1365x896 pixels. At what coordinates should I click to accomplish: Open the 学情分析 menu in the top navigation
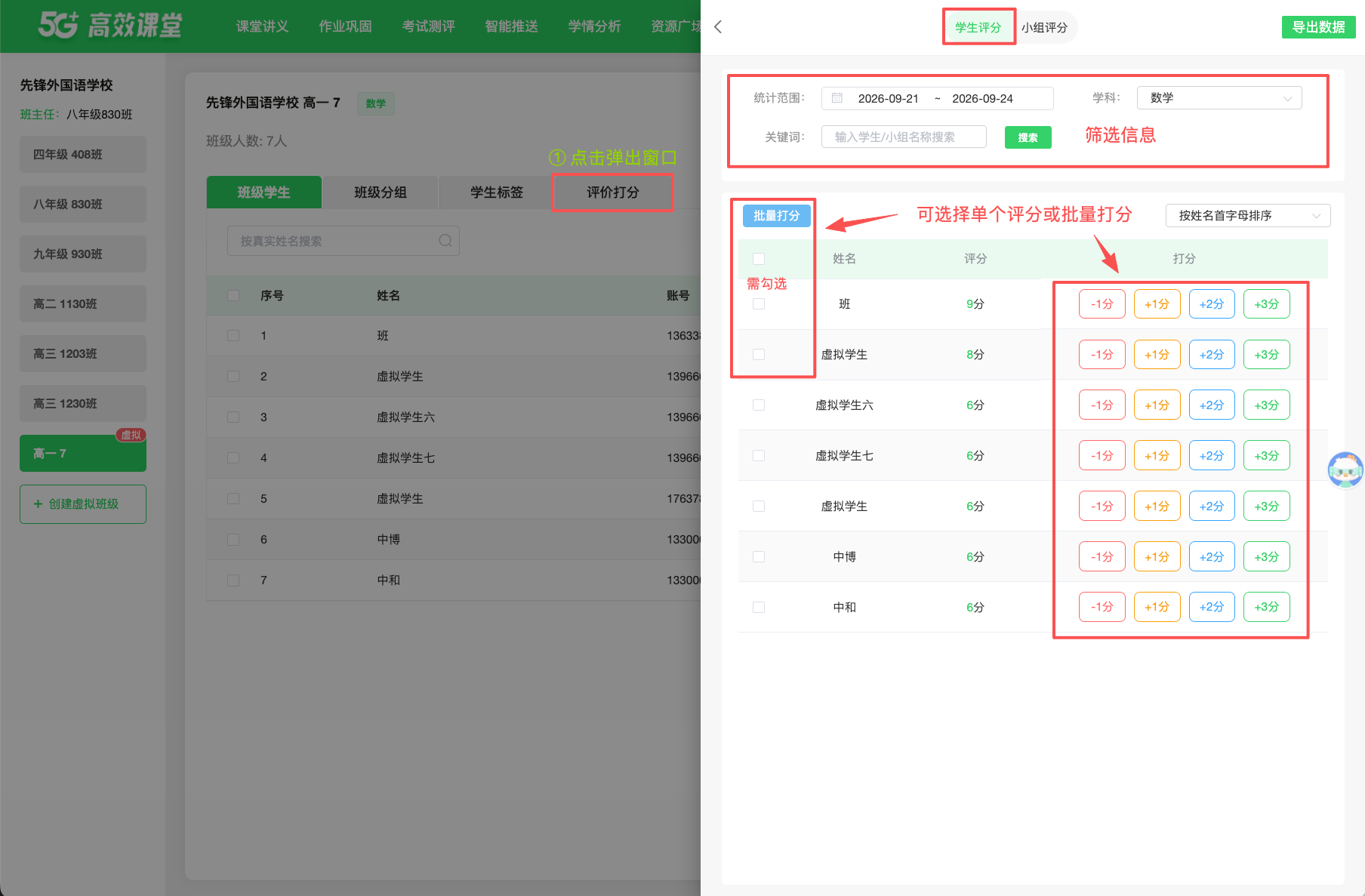pos(594,26)
